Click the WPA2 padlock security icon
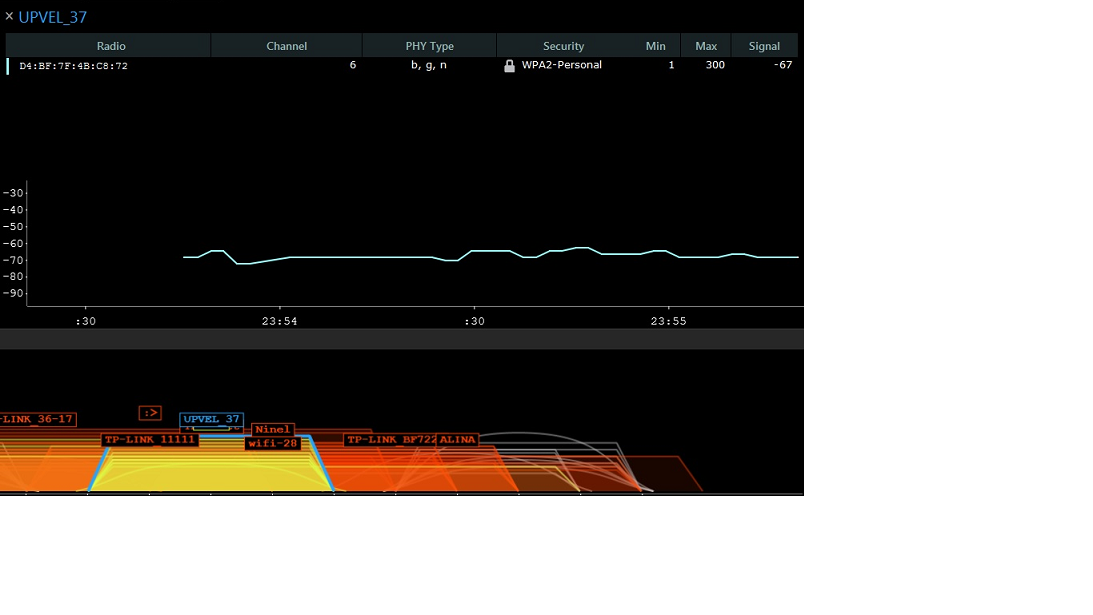Viewport: 1093px width, 615px height. pos(509,66)
